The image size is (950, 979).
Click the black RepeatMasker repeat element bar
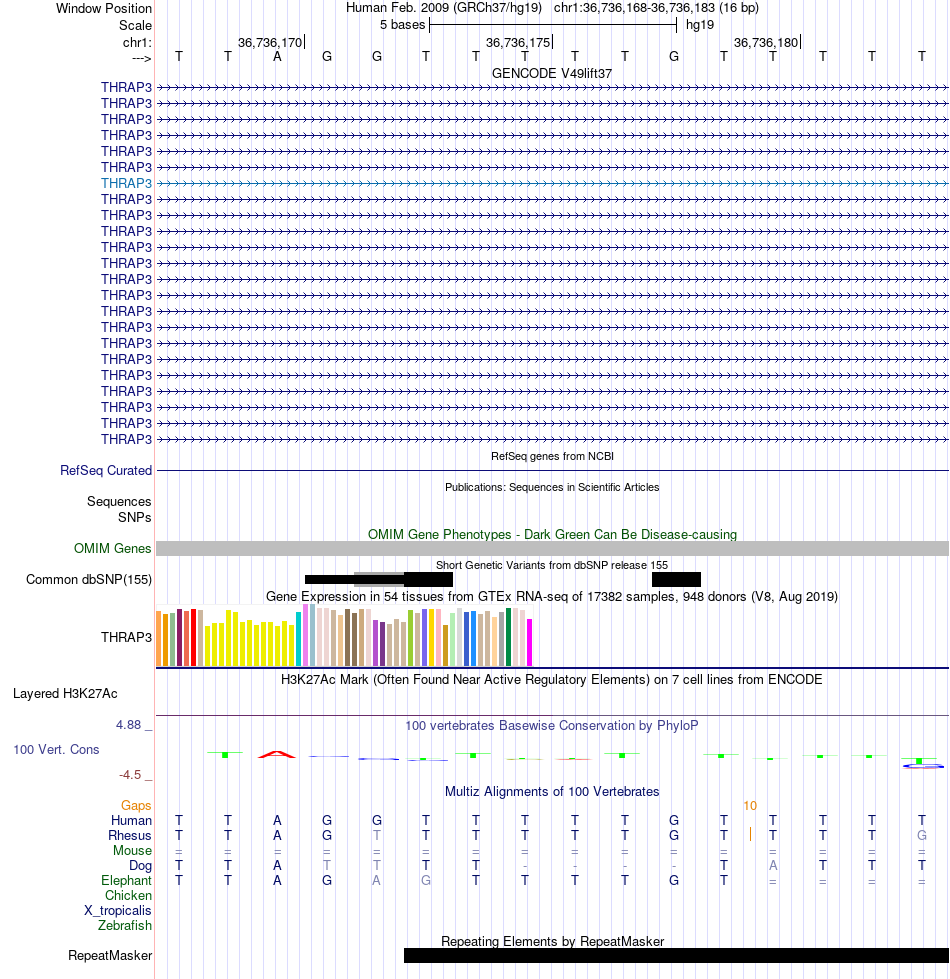tap(676, 955)
